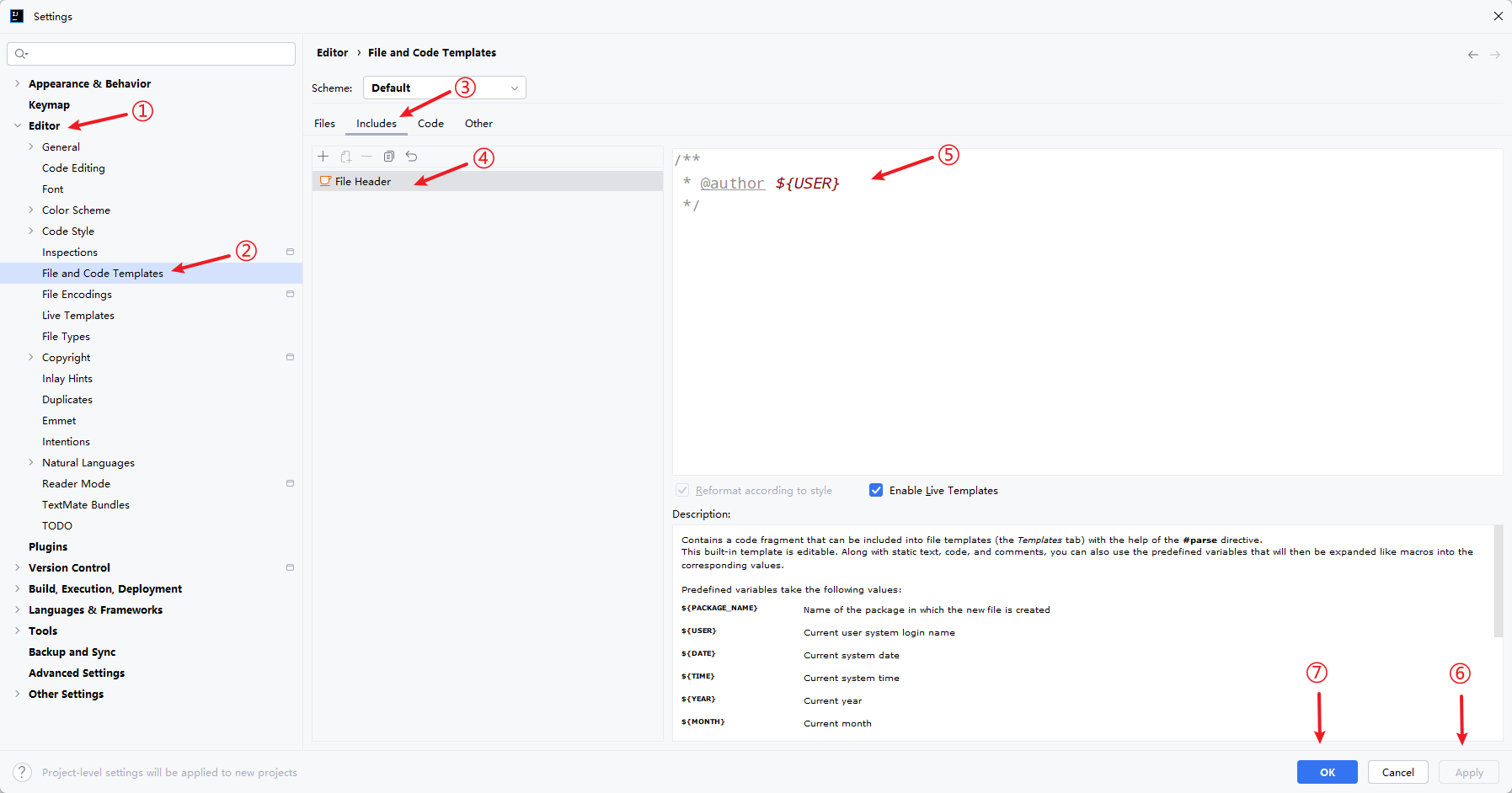Open Intentions settings

tap(66, 441)
